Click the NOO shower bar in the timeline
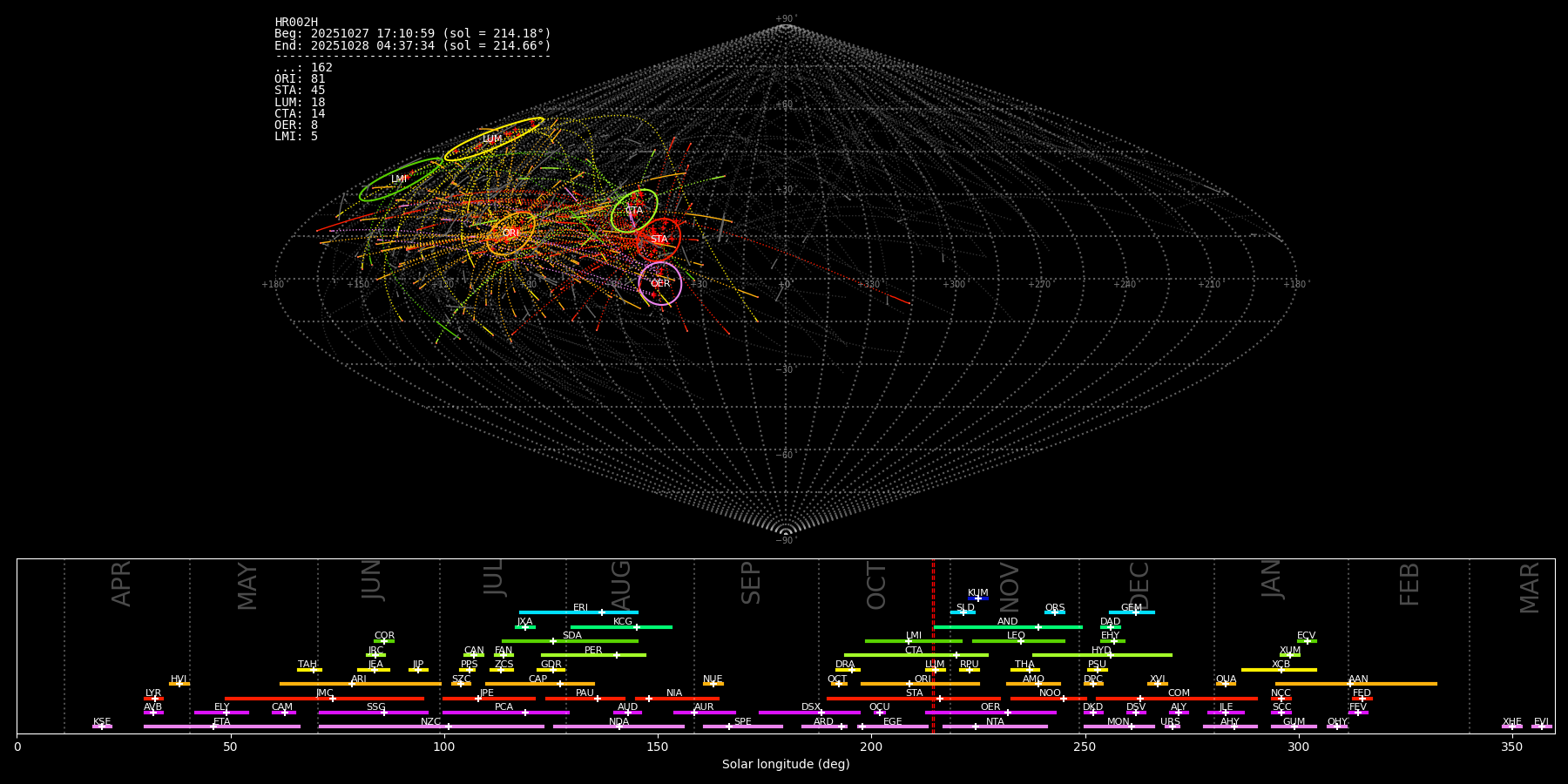 pyautogui.click(x=1049, y=698)
